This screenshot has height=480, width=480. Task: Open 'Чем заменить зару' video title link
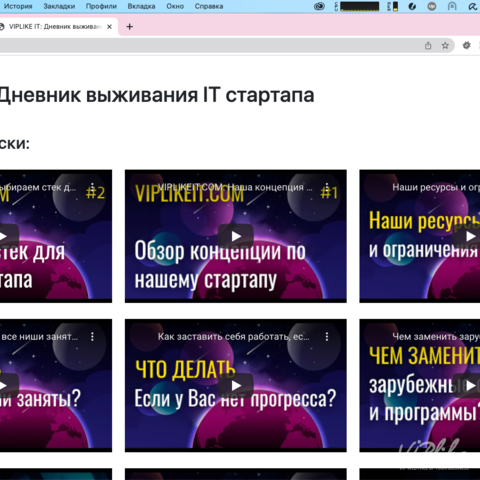[x=436, y=337]
